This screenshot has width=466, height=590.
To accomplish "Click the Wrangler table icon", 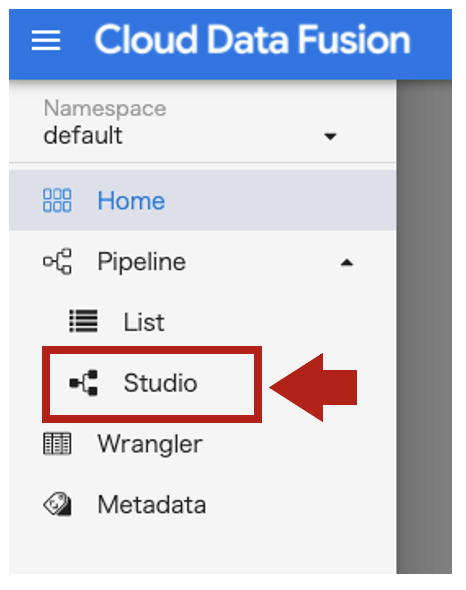I will pyautogui.click(x=57, y=444).
